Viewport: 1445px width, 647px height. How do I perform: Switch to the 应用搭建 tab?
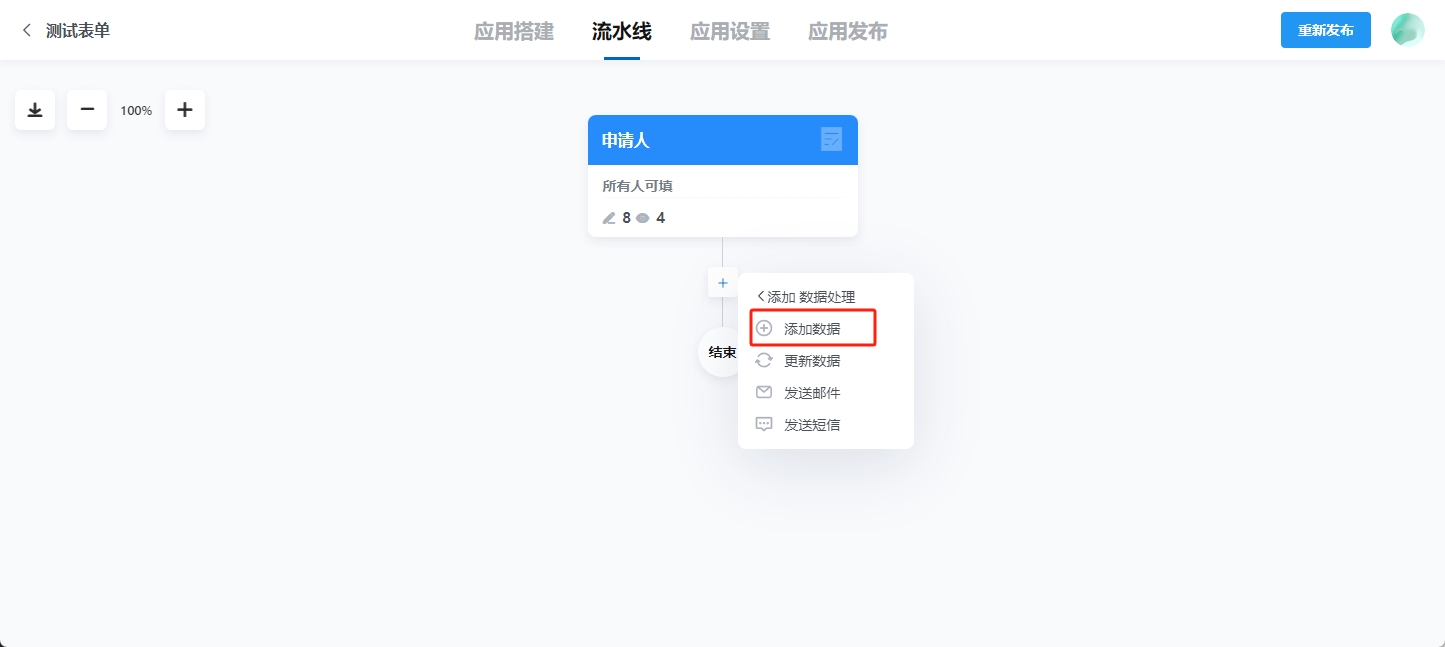click(x=513, y=31)
